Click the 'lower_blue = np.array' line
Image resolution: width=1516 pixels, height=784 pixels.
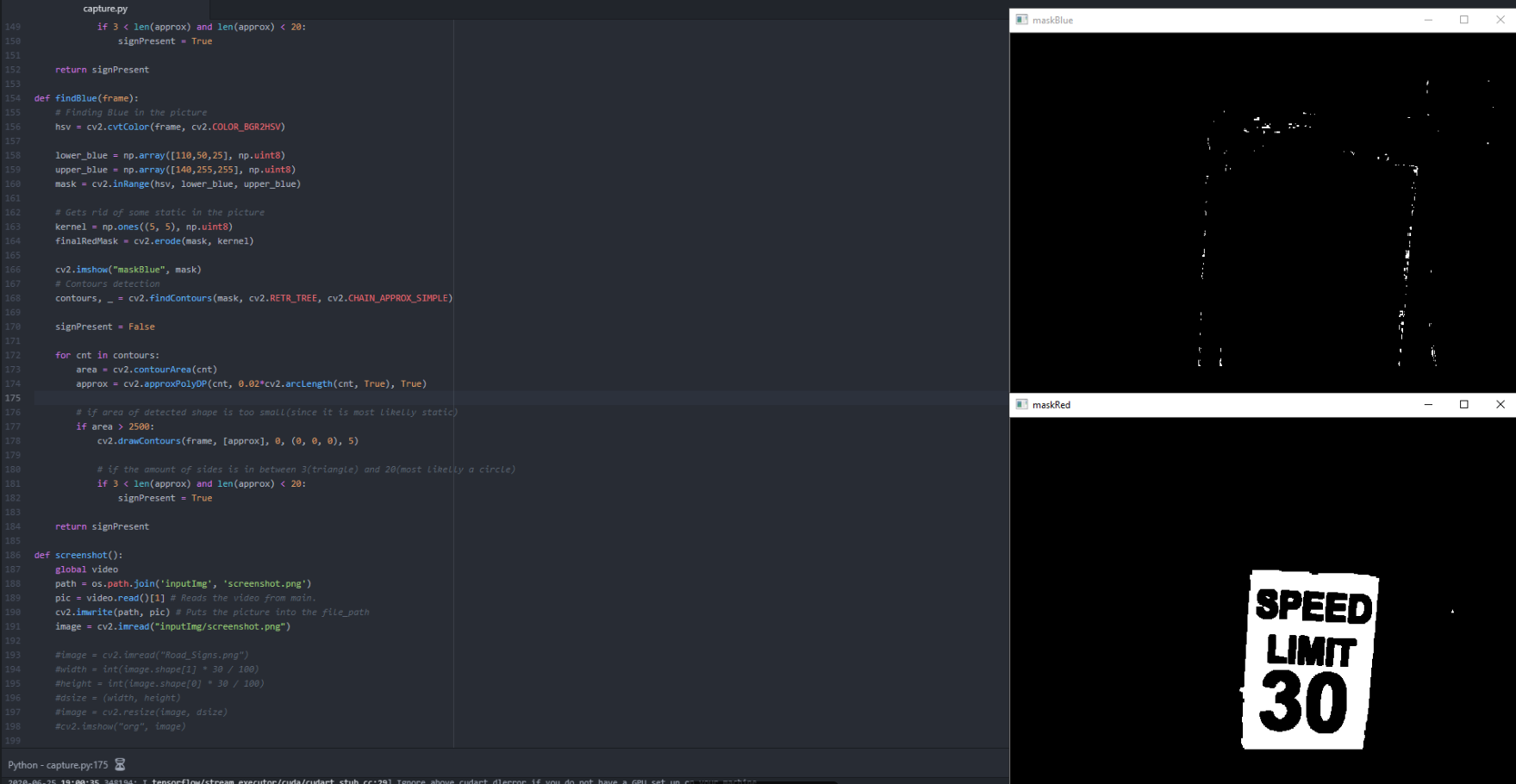[170, 155]
